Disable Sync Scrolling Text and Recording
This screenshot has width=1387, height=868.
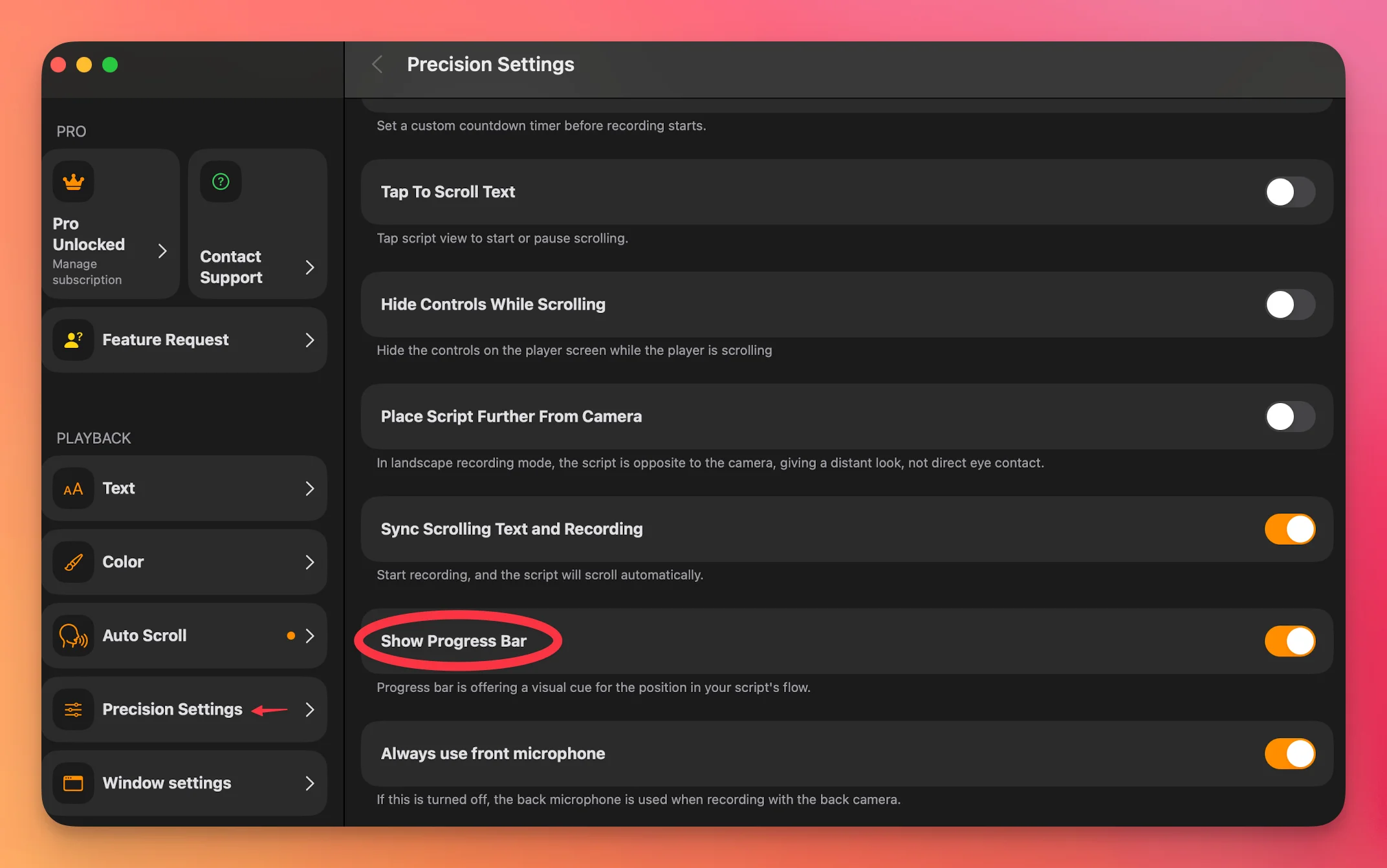pos(1289,529)
